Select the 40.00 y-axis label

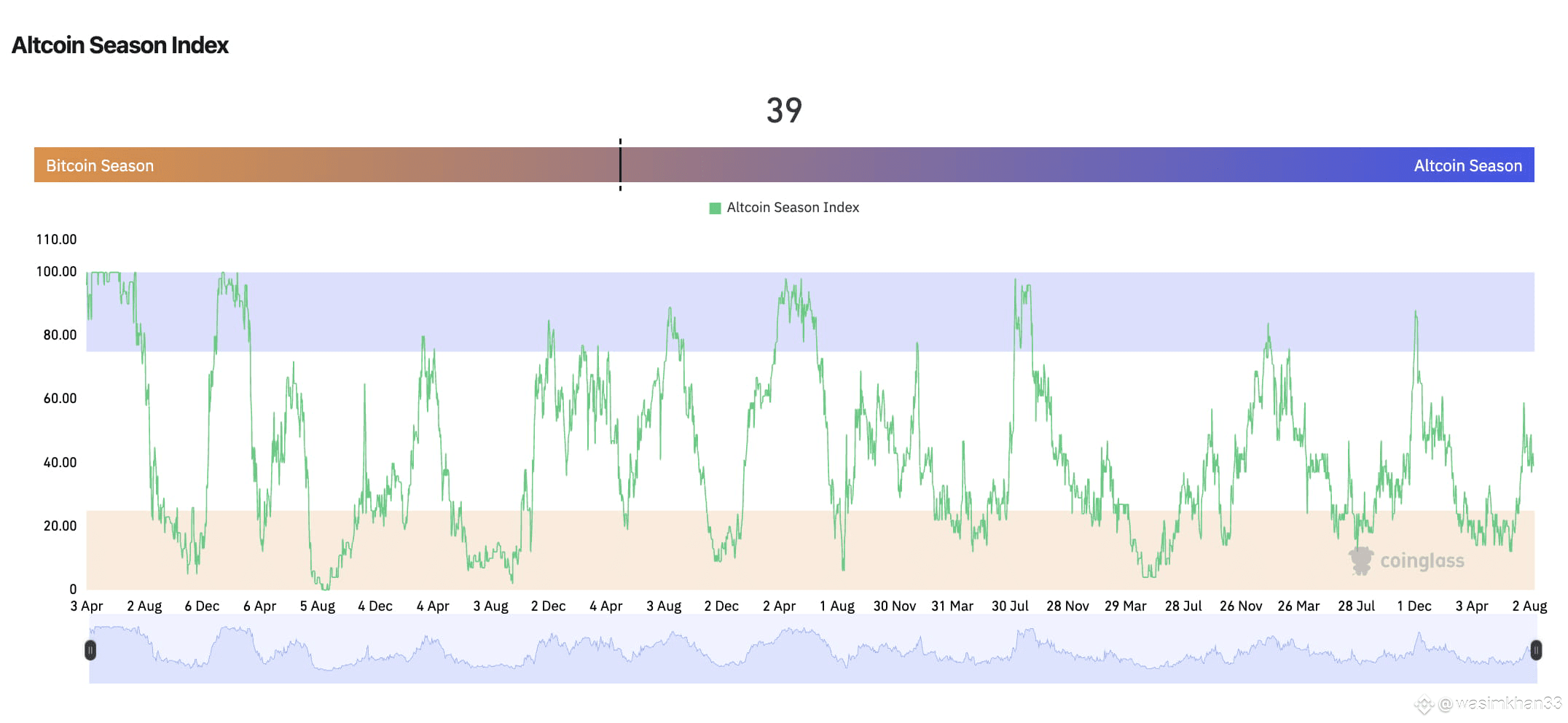(60, 463)
